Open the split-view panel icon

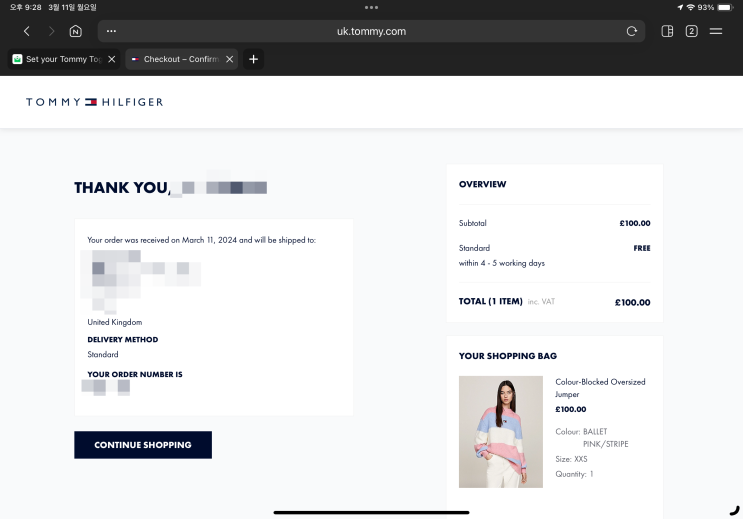tap(667, 31)
